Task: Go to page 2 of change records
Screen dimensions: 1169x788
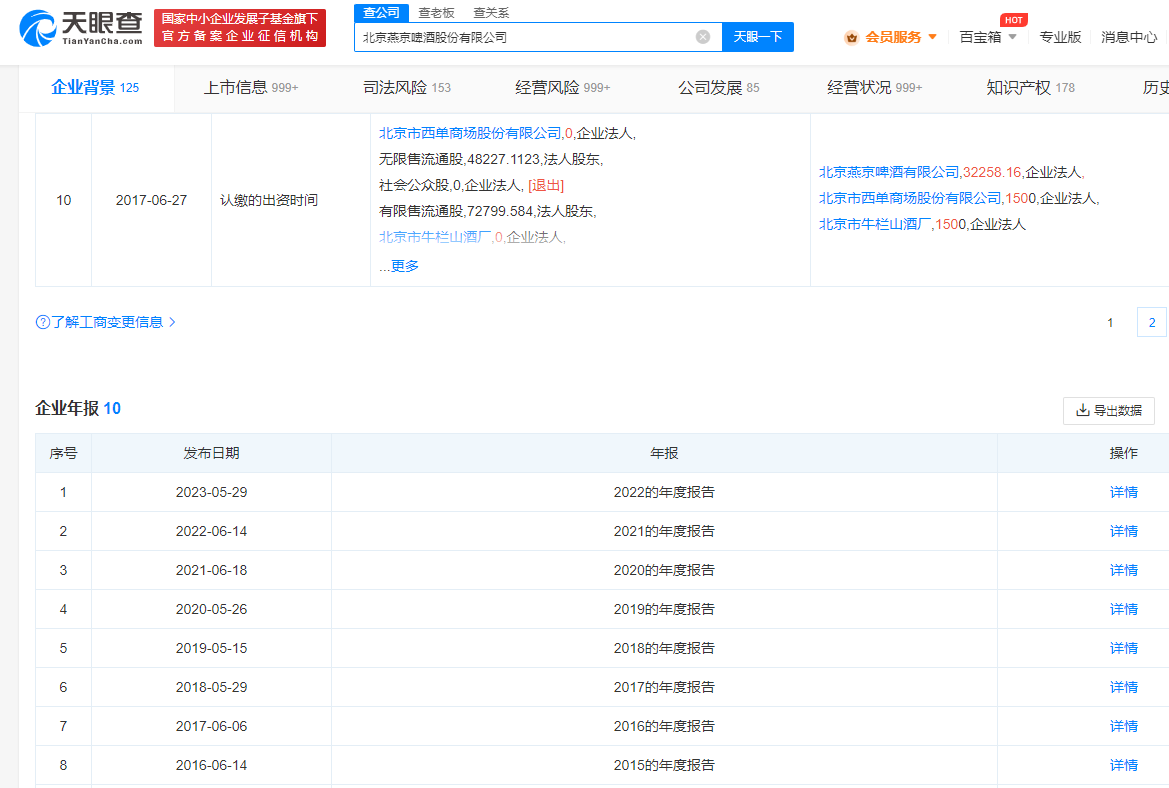Action: coord(1151,322)
